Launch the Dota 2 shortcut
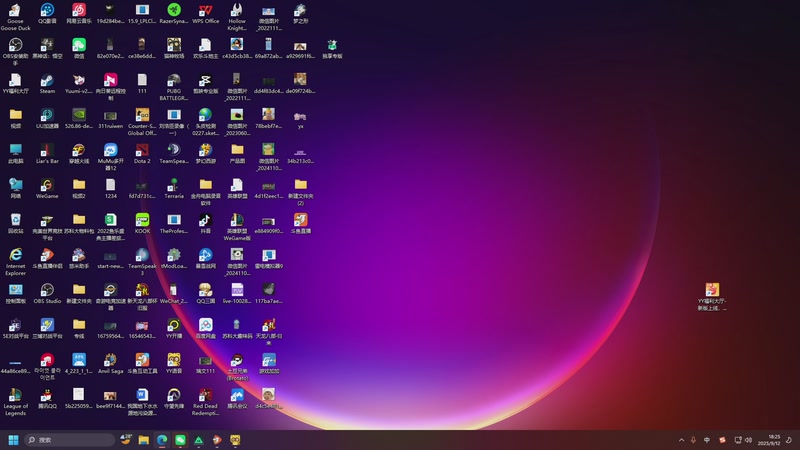This screenshot has height=450, width=800. 142,154
